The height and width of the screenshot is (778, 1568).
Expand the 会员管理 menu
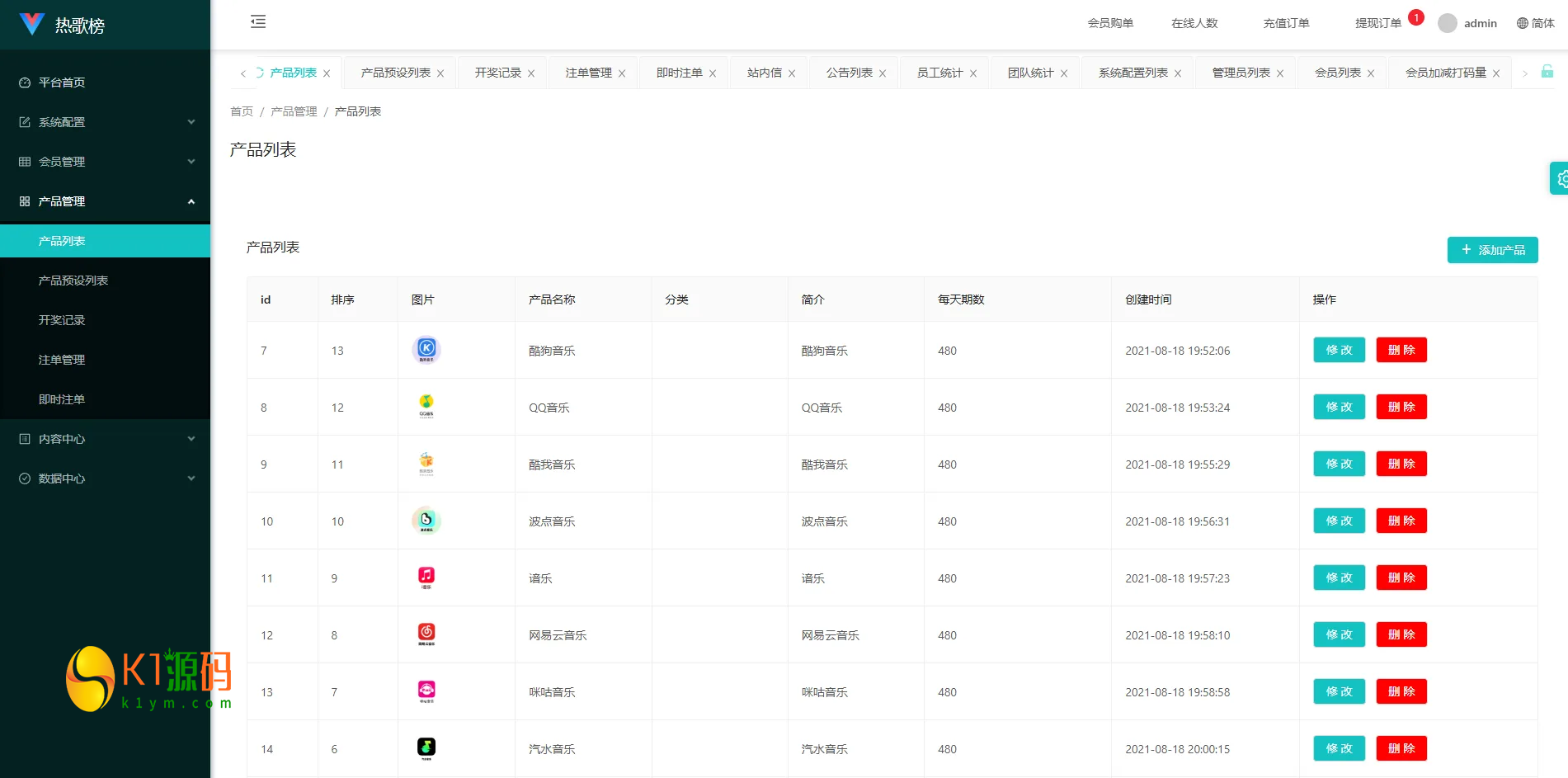(105, 162)
